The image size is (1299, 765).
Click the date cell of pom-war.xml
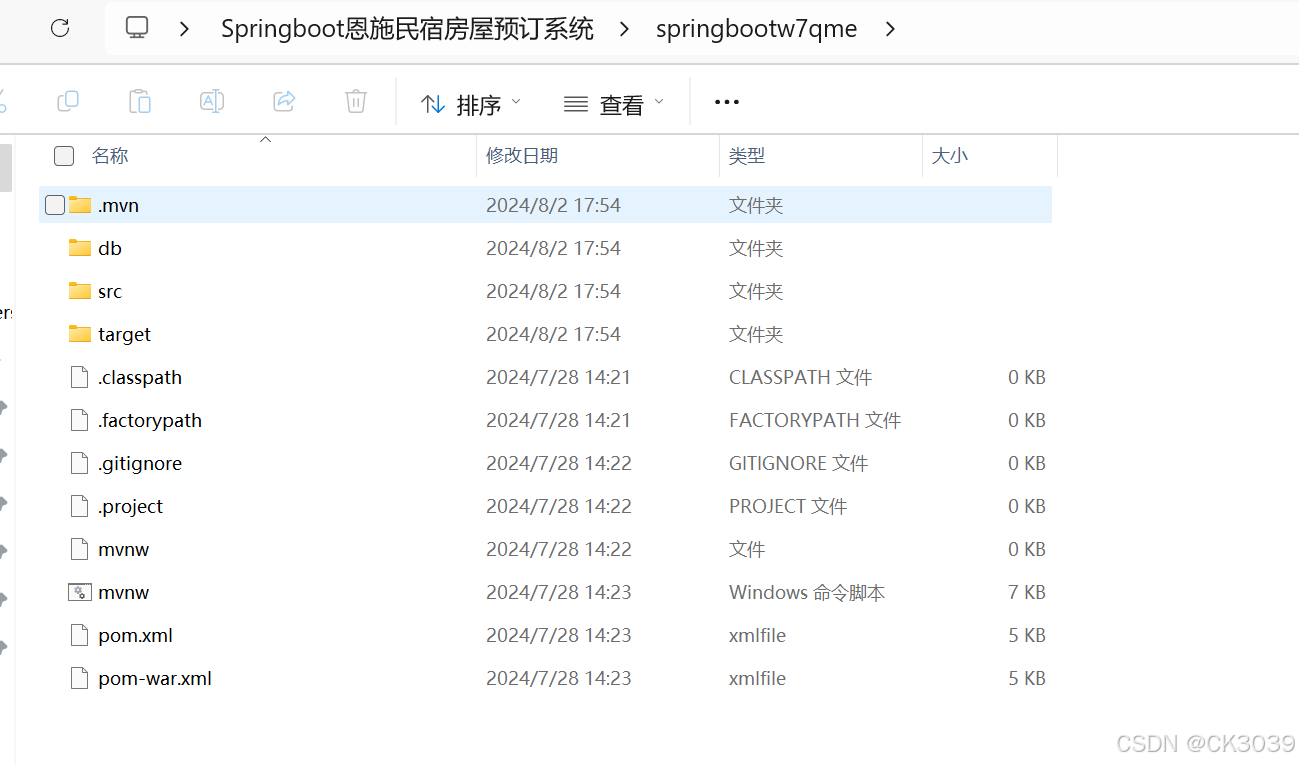pos(559,678)
